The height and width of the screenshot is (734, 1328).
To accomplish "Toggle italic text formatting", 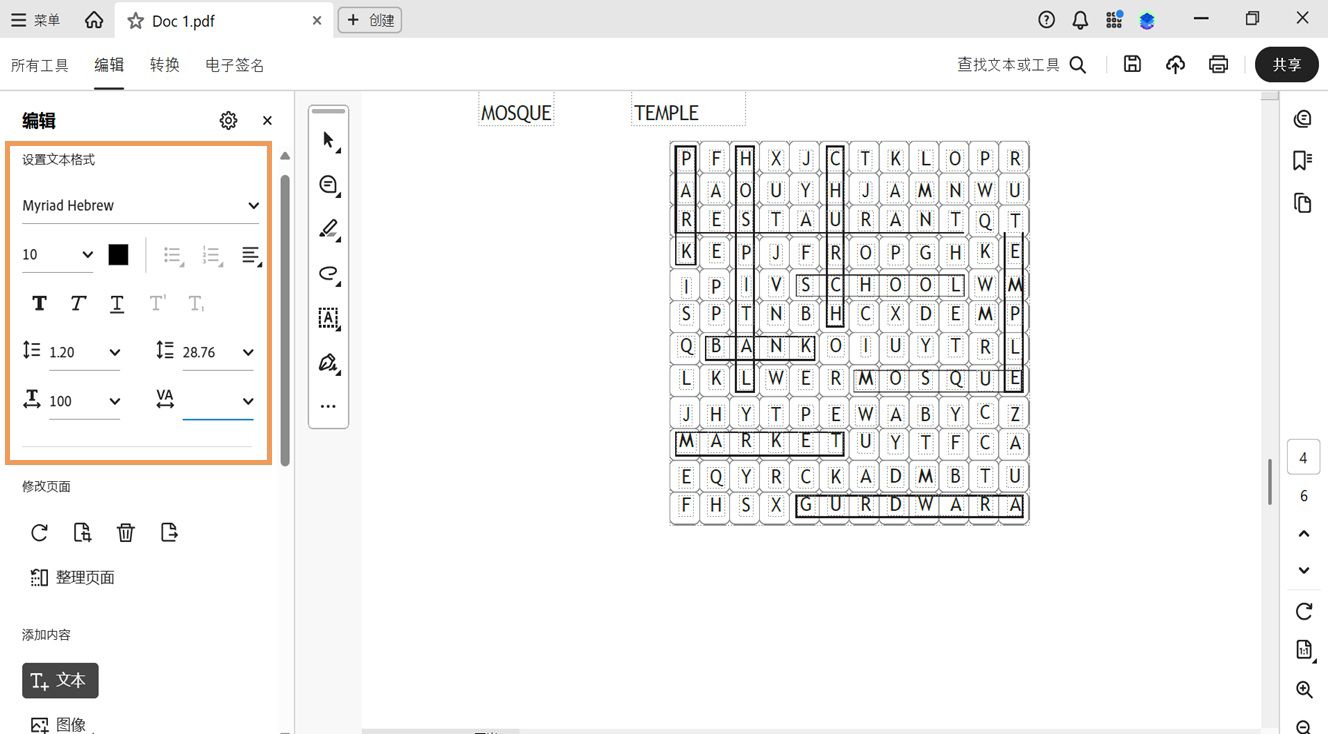I will pyautogui.click(x=77, y=303).
